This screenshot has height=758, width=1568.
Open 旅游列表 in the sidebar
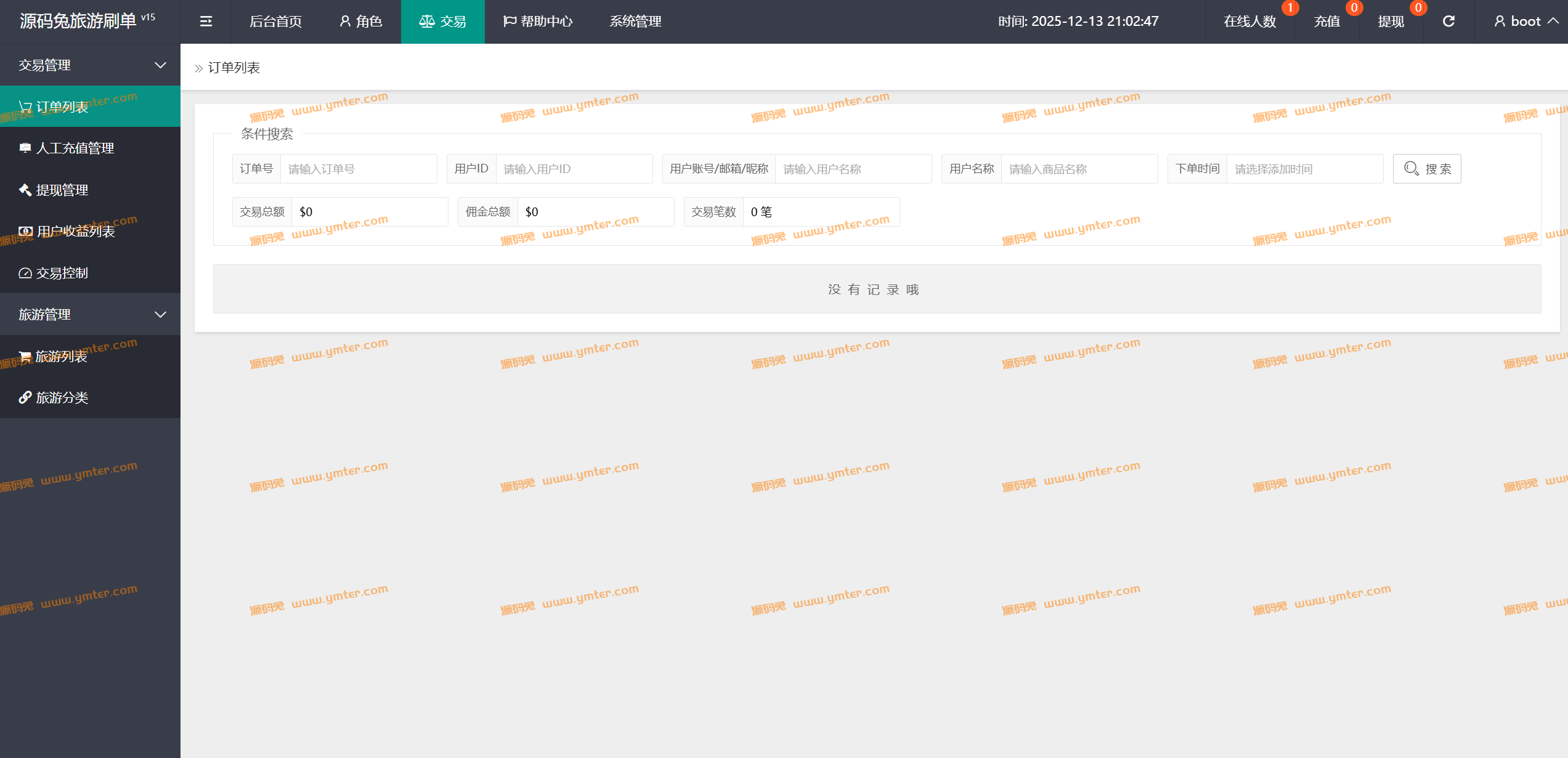61,357
